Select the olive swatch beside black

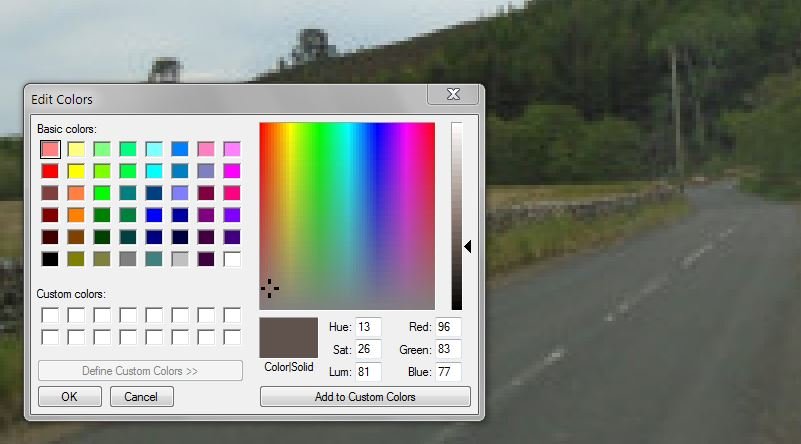coord(76,259)
